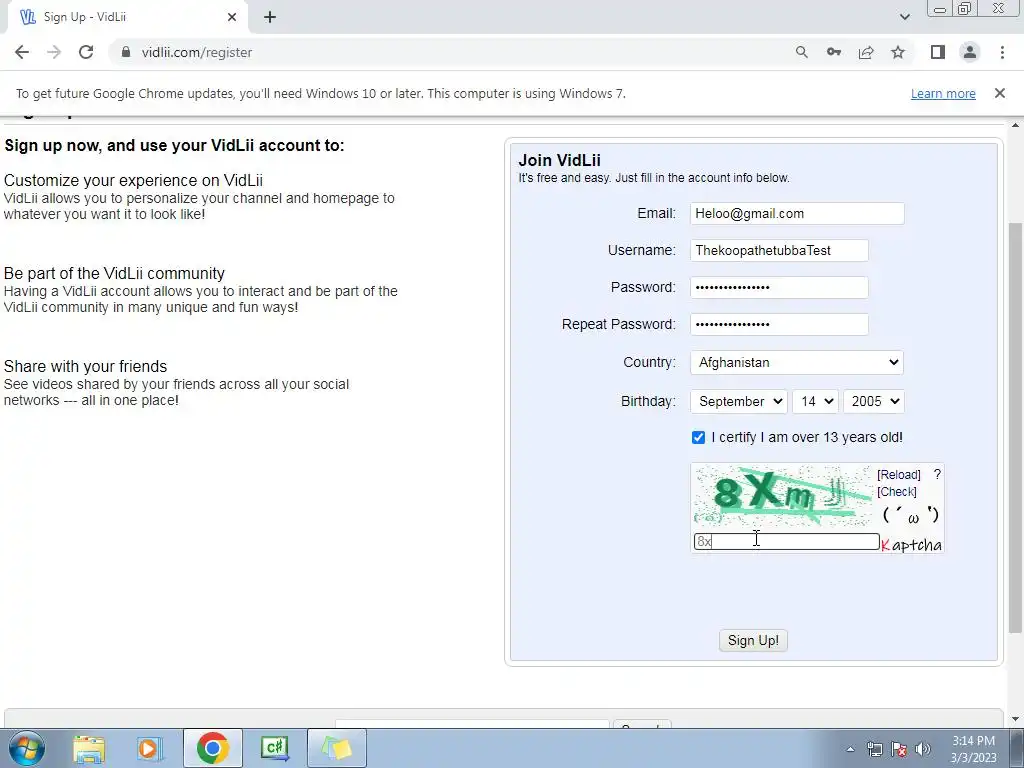This screenshot has height=768, width=1024.
Task: Open the address bar zoom search icon
Action: tap(801, 52)
